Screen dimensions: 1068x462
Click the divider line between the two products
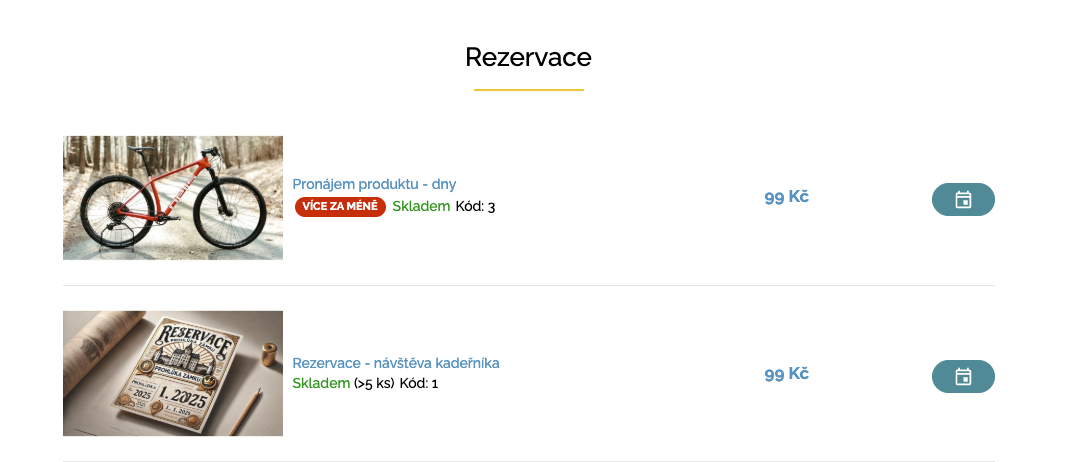pyautogui.click(x=528, y=285)
